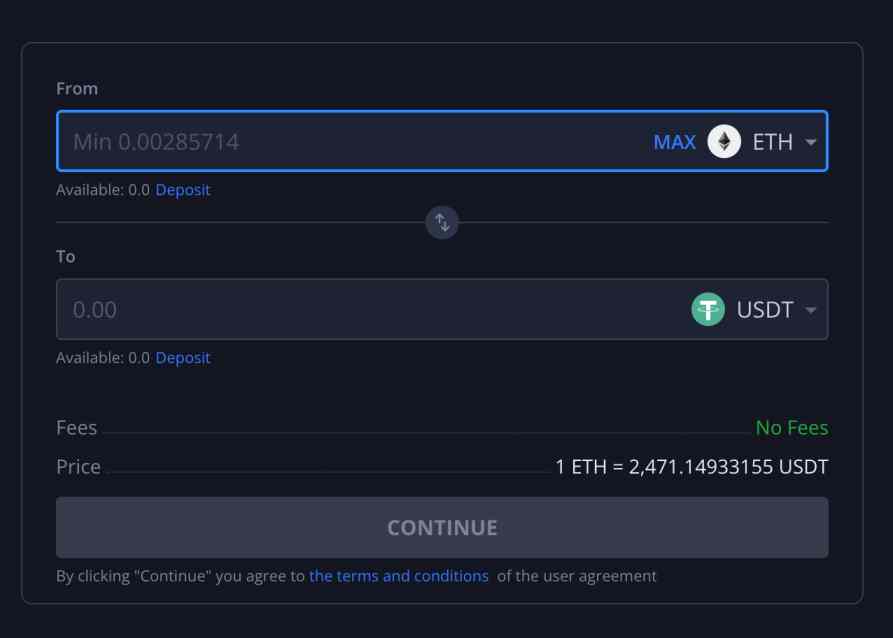Open the USDT currency selector label
The width and height of the screenshot is (893, 638).
point(764,310)
